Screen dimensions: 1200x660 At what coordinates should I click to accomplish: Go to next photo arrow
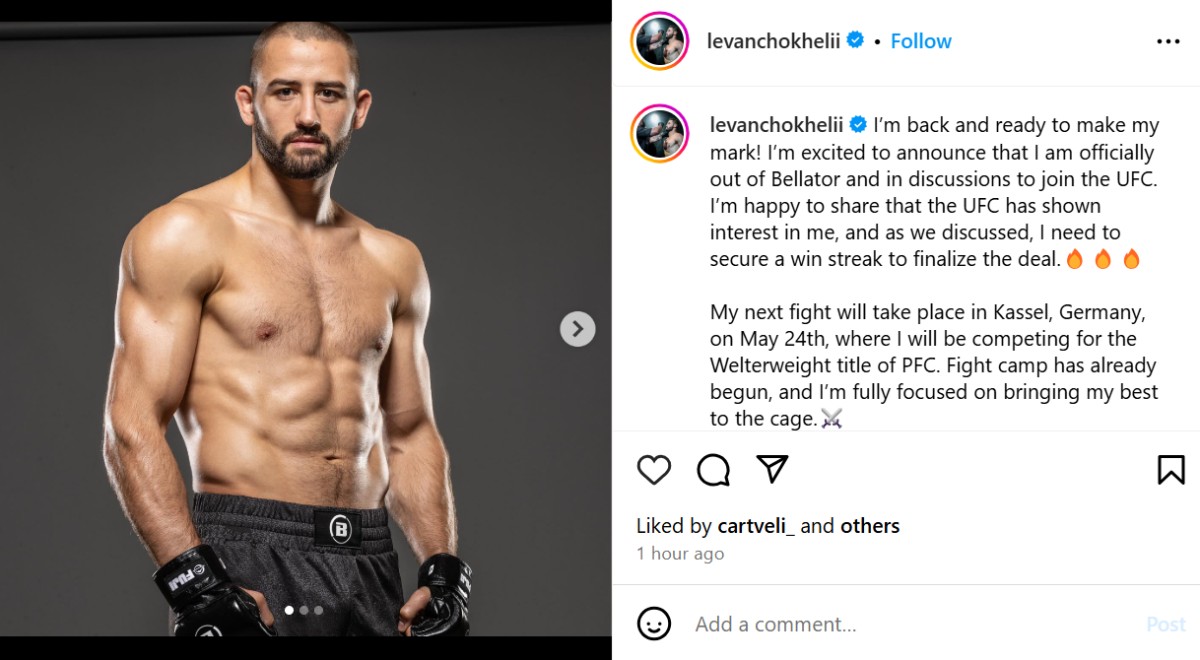577,329
